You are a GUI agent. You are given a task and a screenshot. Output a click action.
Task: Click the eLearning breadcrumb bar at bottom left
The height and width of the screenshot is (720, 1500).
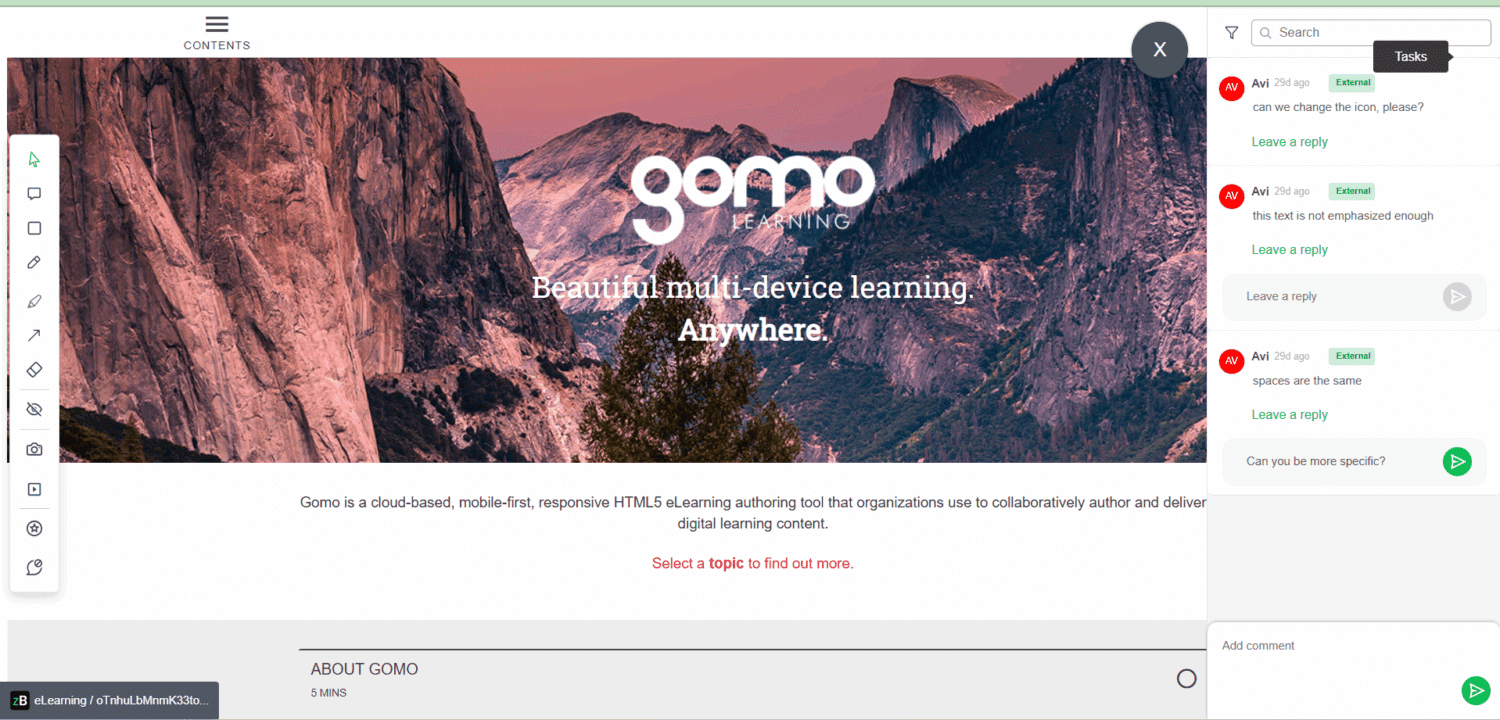click(x=109, y=700)
